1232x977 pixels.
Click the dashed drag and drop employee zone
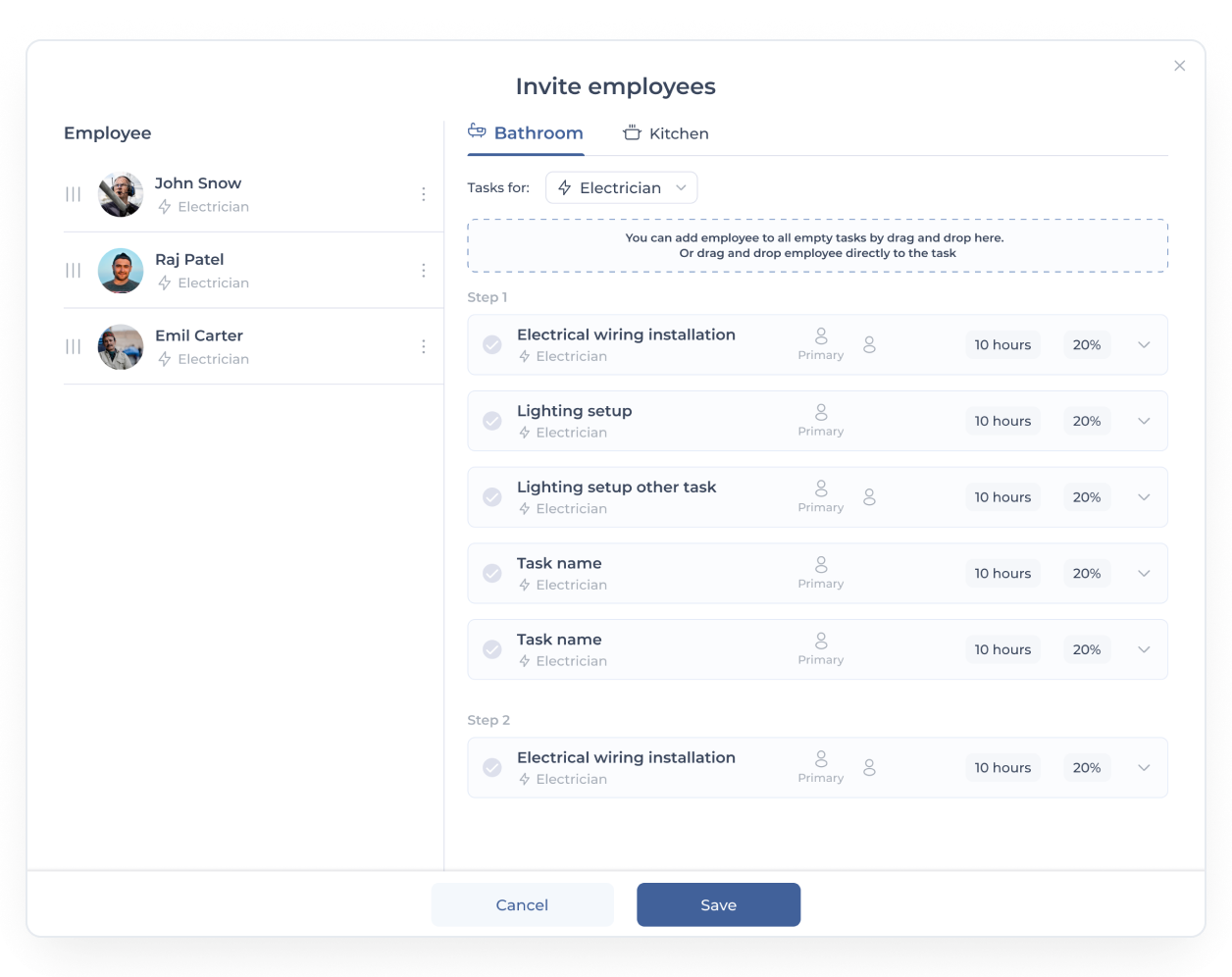point(818,245)
